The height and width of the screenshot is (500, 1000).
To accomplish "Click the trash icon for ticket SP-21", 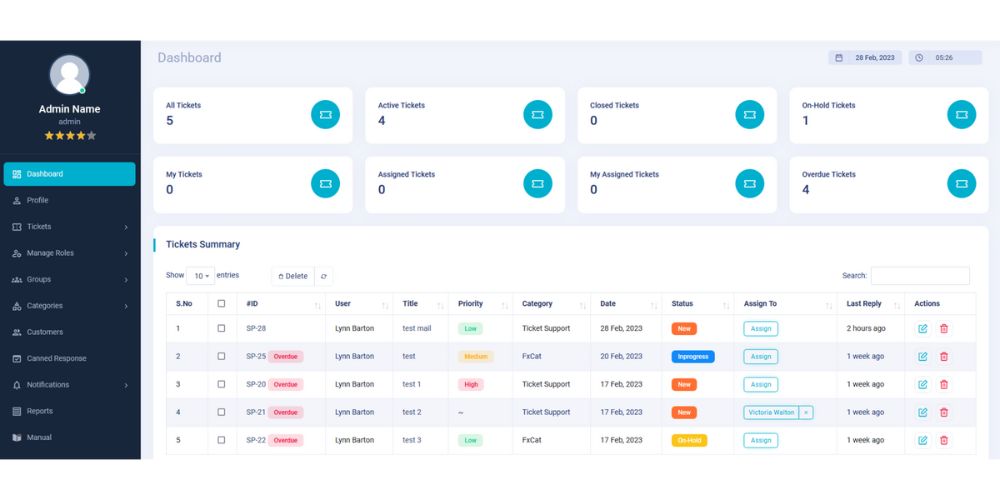I will (x=943, y=412).
